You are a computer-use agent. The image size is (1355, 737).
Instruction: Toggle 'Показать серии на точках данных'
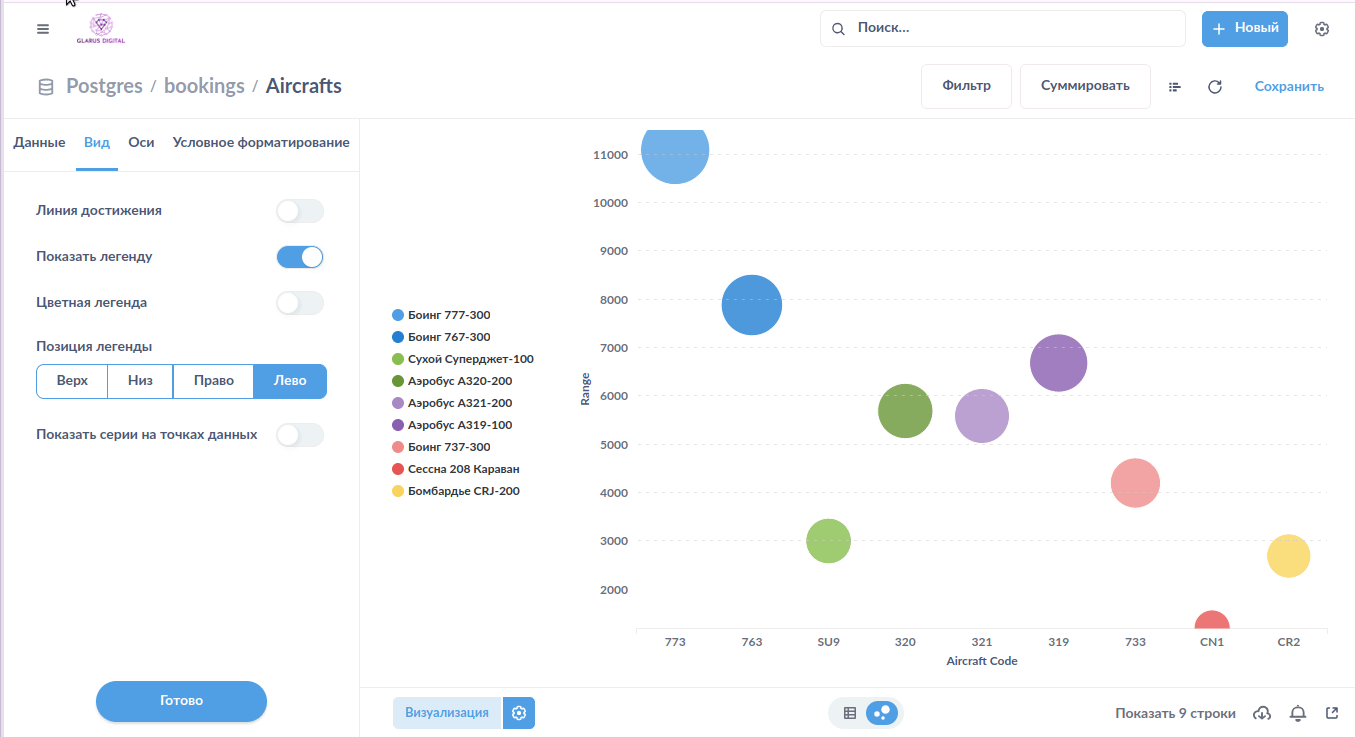coord(300,435)
